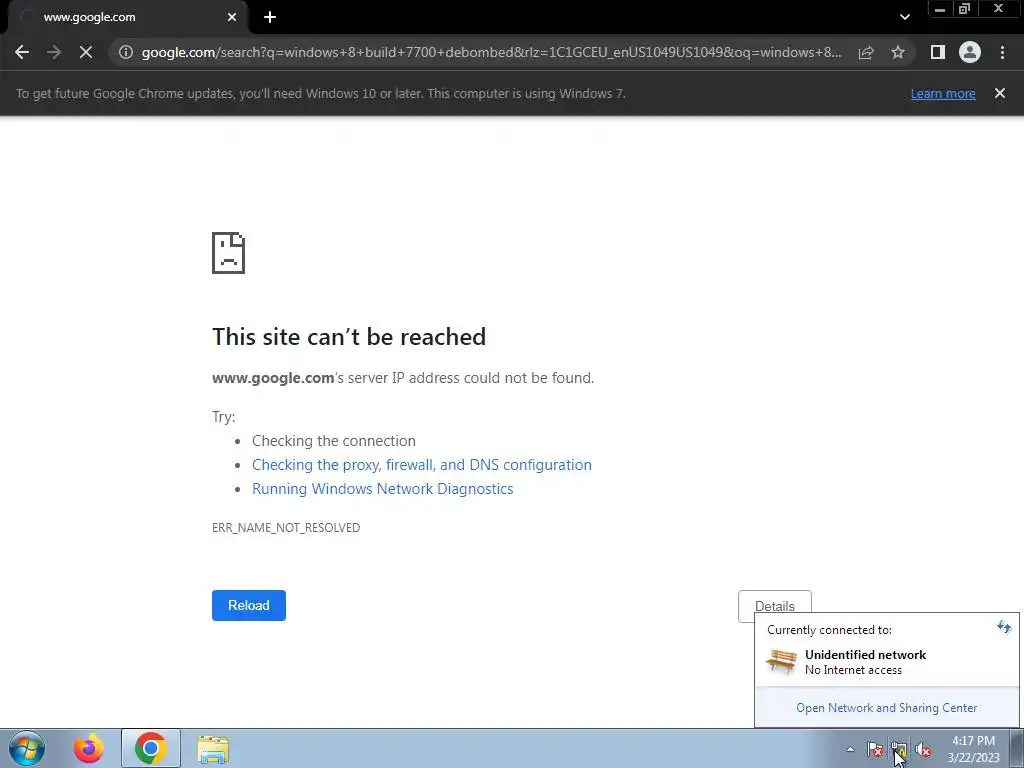Open proxy, firewall, and DNS configuration link

pos(422,465)
